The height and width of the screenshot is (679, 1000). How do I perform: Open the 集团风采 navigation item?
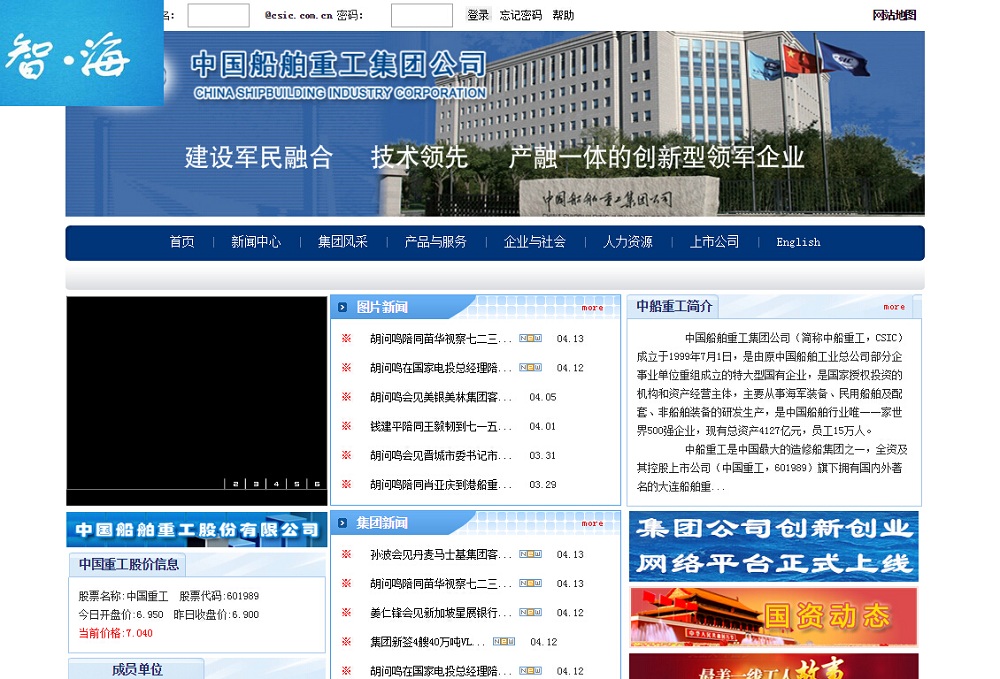point(342,242)
